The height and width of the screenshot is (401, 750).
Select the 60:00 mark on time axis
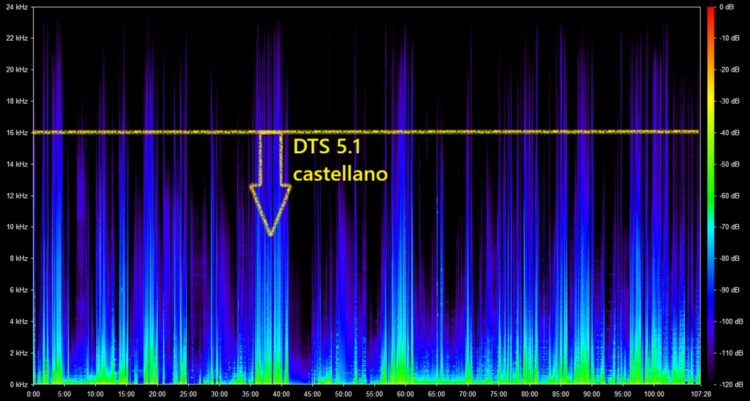(405, 394)
